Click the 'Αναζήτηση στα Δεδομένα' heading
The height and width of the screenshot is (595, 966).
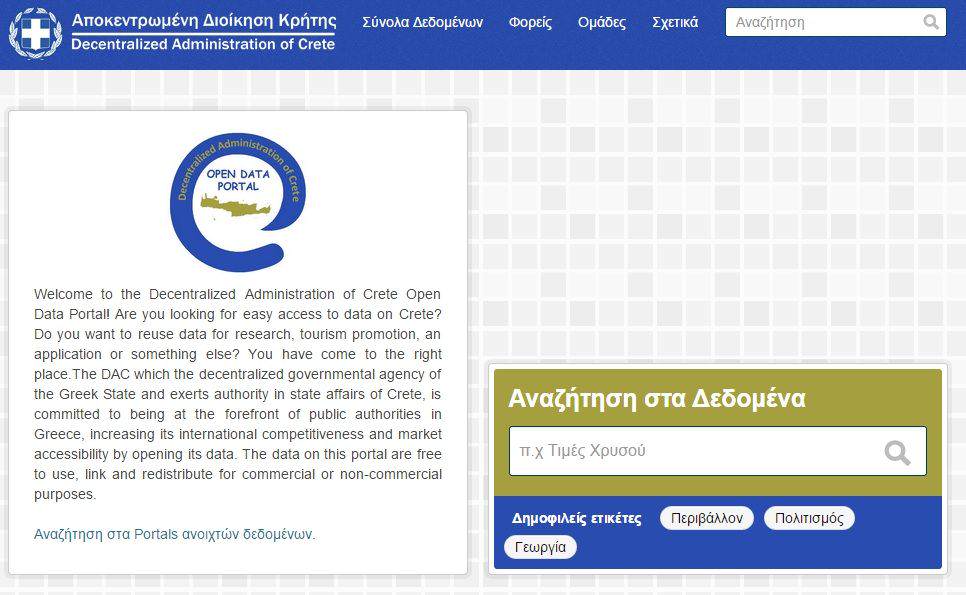657,398
